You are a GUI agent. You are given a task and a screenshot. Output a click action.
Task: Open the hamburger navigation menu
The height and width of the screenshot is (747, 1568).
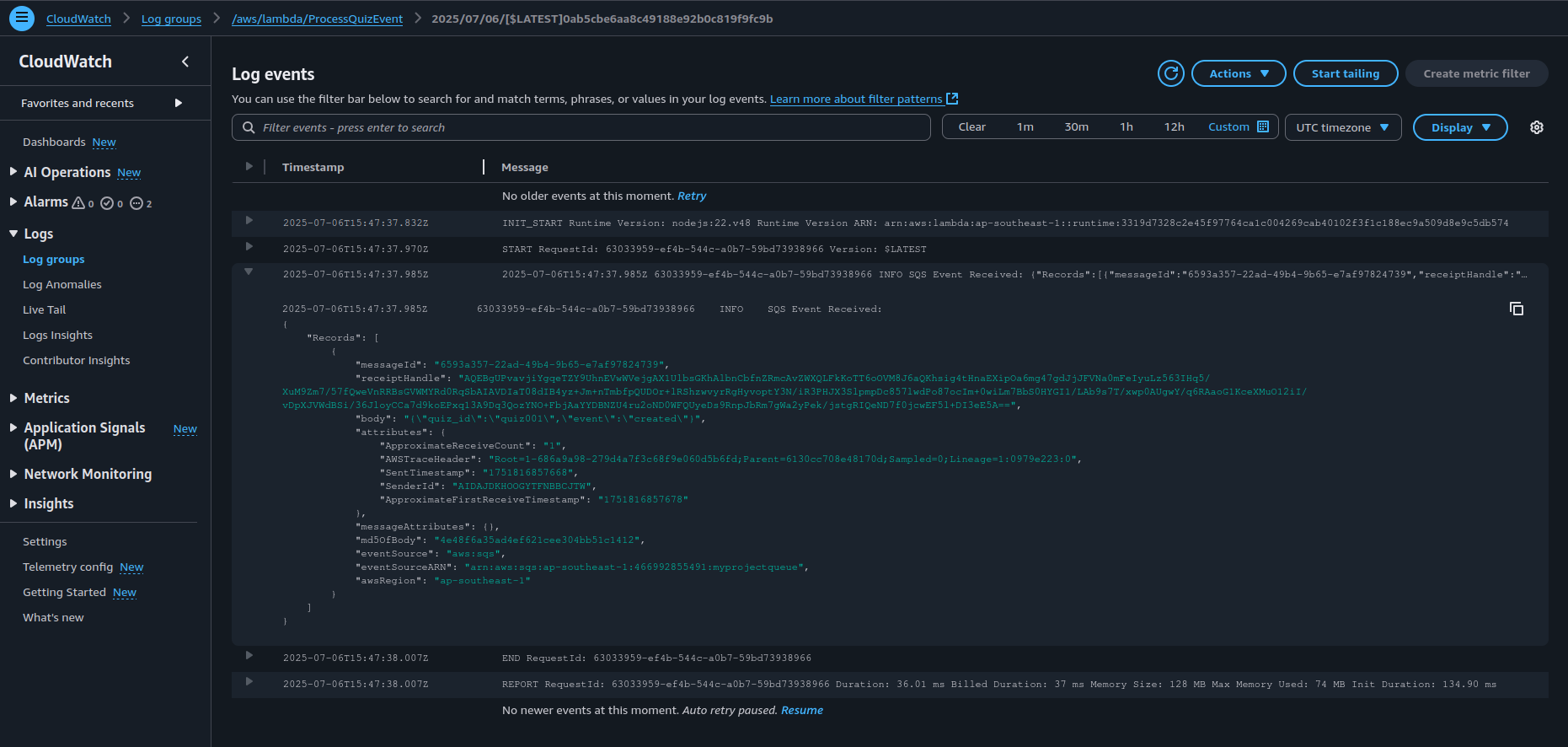[x=22, y=18]
